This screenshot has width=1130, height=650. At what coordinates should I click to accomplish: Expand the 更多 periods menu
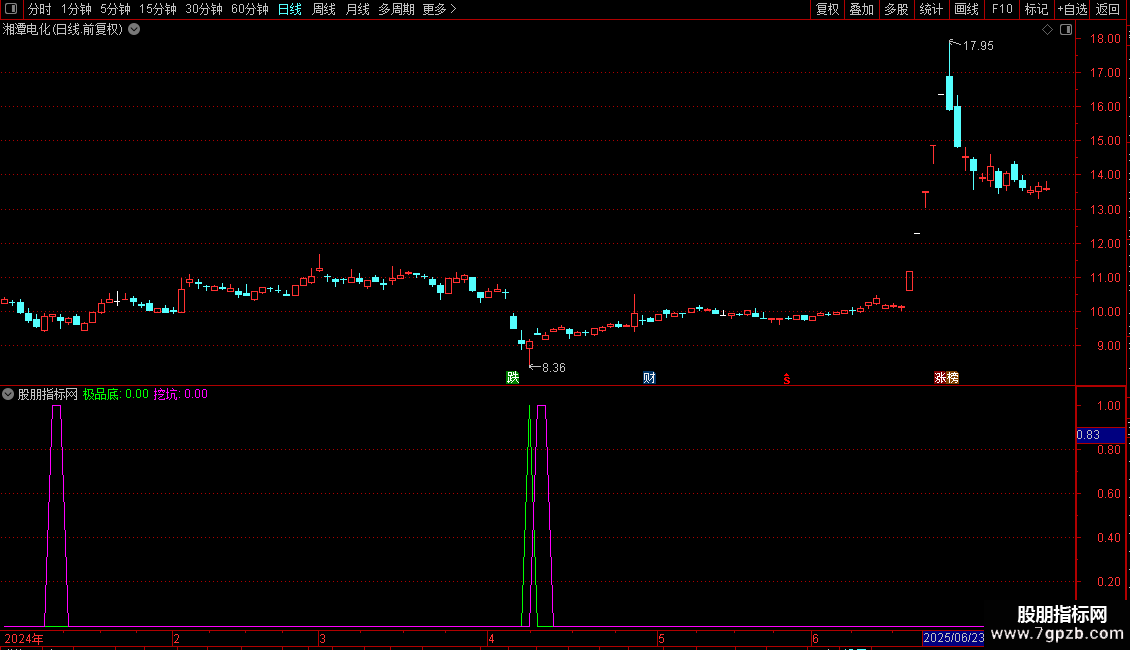click(440, 9)
